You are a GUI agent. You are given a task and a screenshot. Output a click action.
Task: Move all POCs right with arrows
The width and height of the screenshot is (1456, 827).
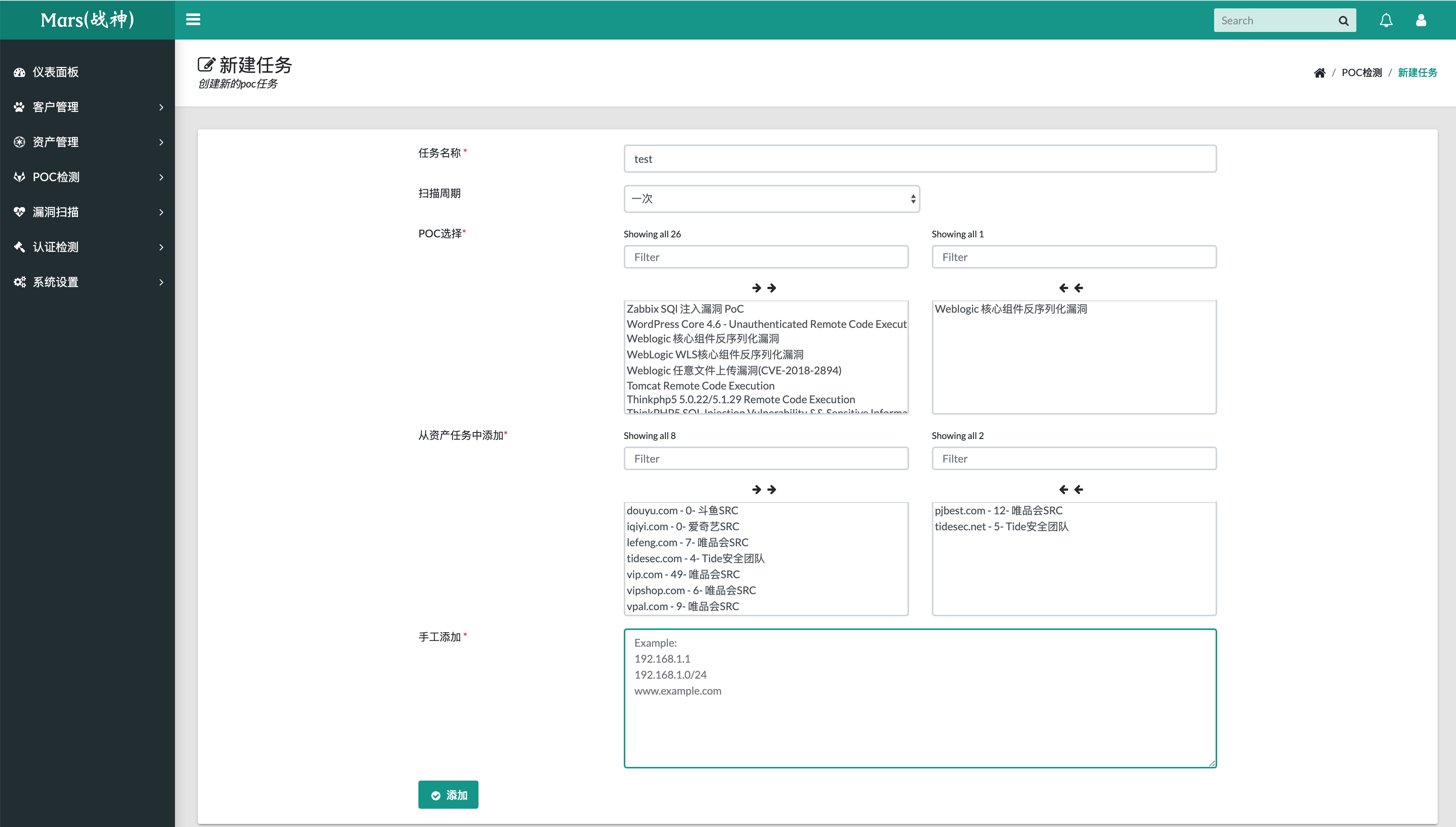tap(764, 288)
